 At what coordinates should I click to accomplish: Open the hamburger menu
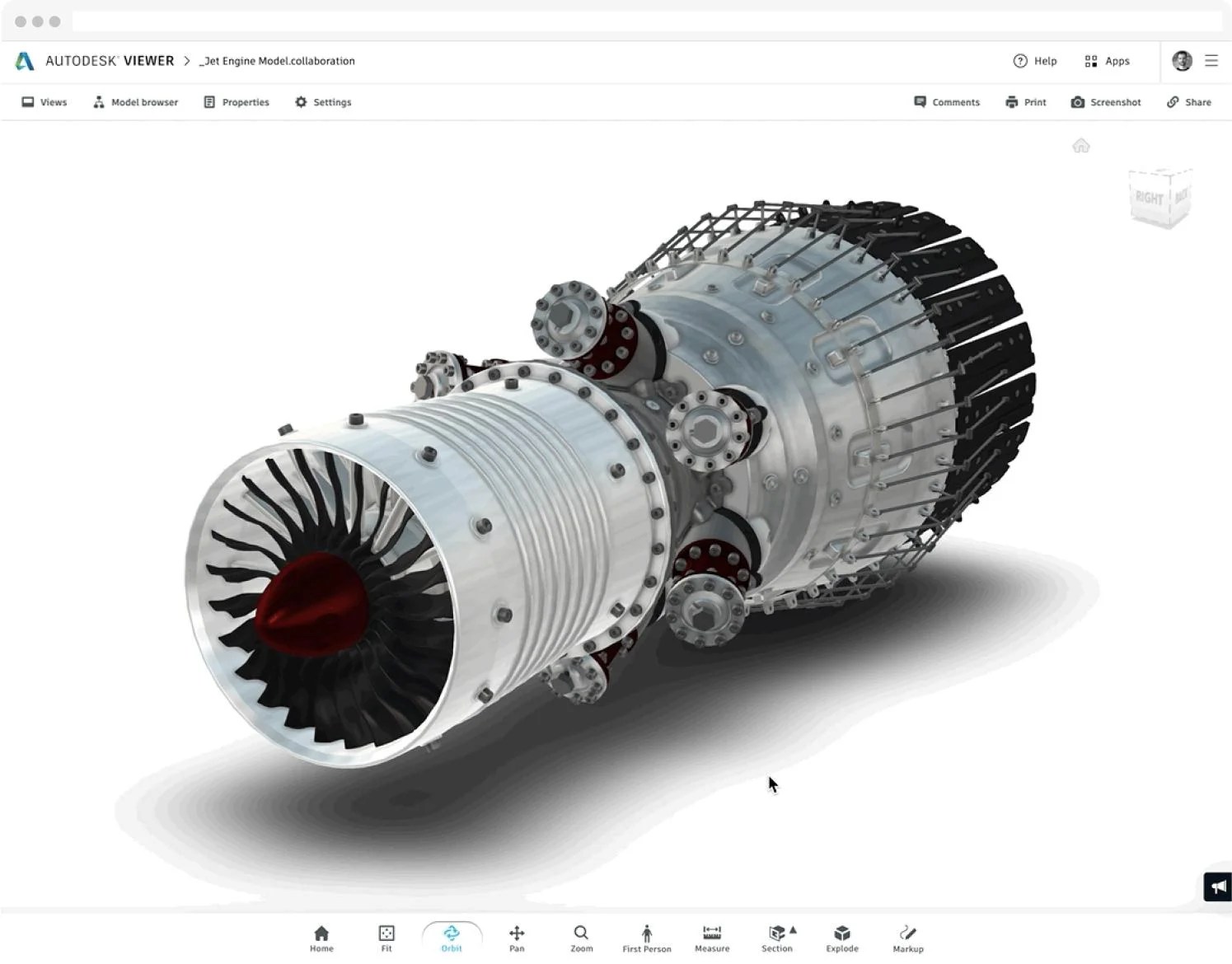click(1211, 60)
